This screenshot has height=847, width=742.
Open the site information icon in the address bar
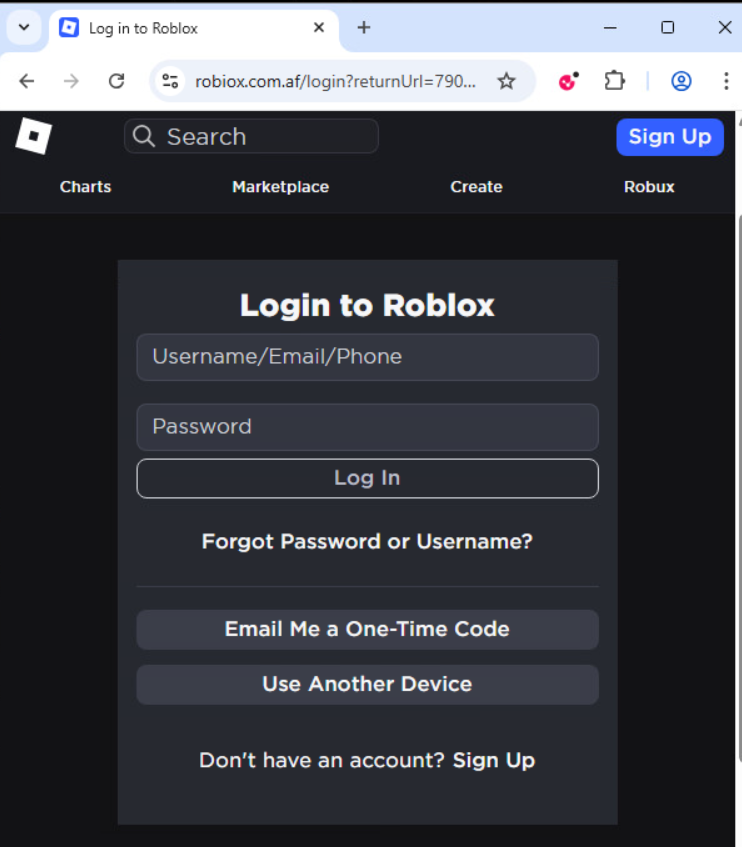170,81
